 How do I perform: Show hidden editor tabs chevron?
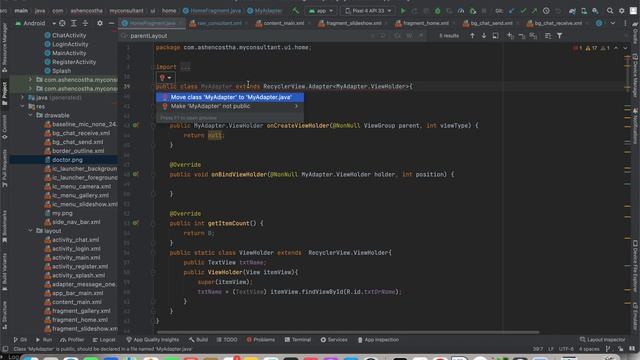point(612,23)
